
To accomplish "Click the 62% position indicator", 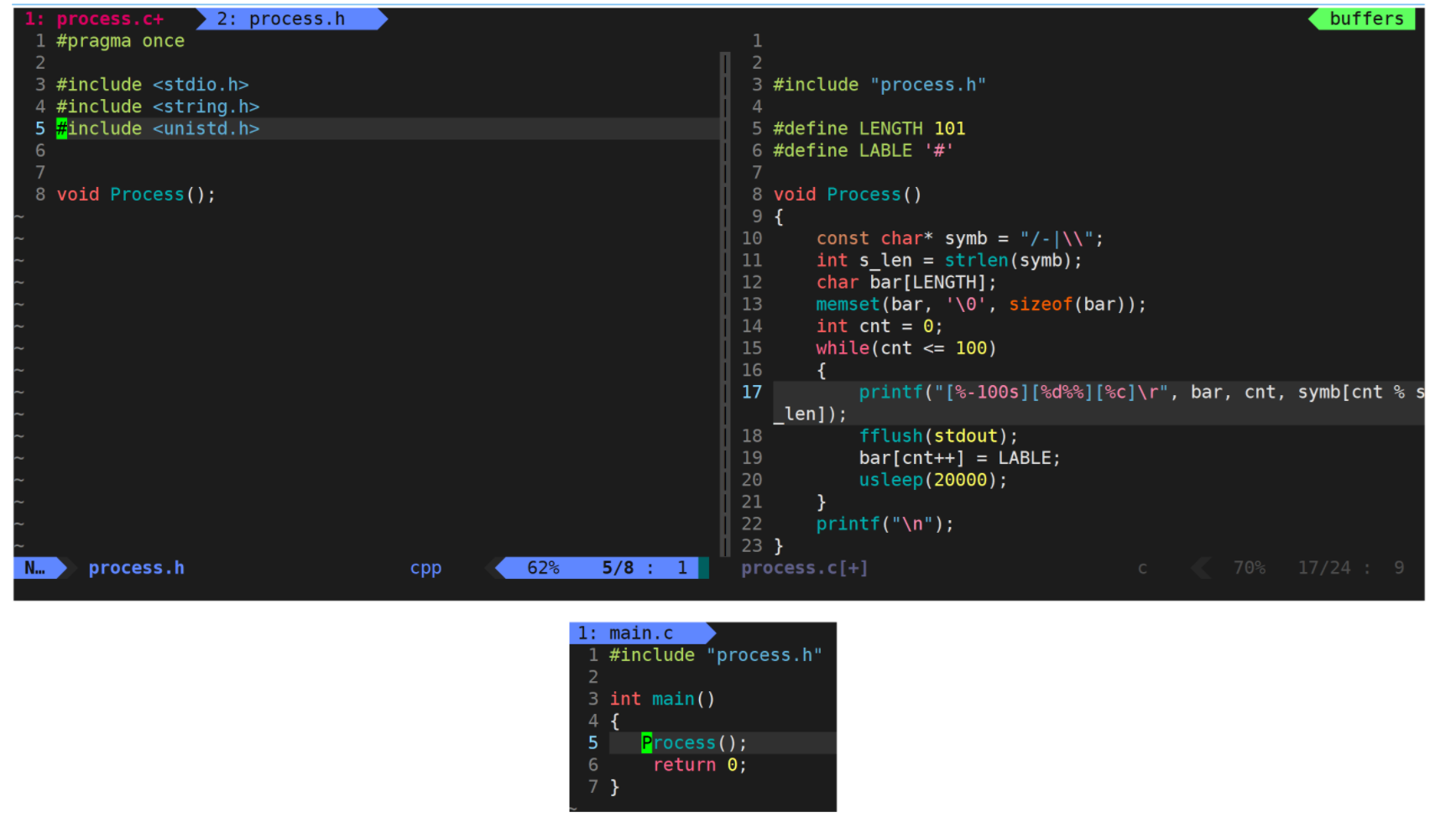I will pos(543,568).
